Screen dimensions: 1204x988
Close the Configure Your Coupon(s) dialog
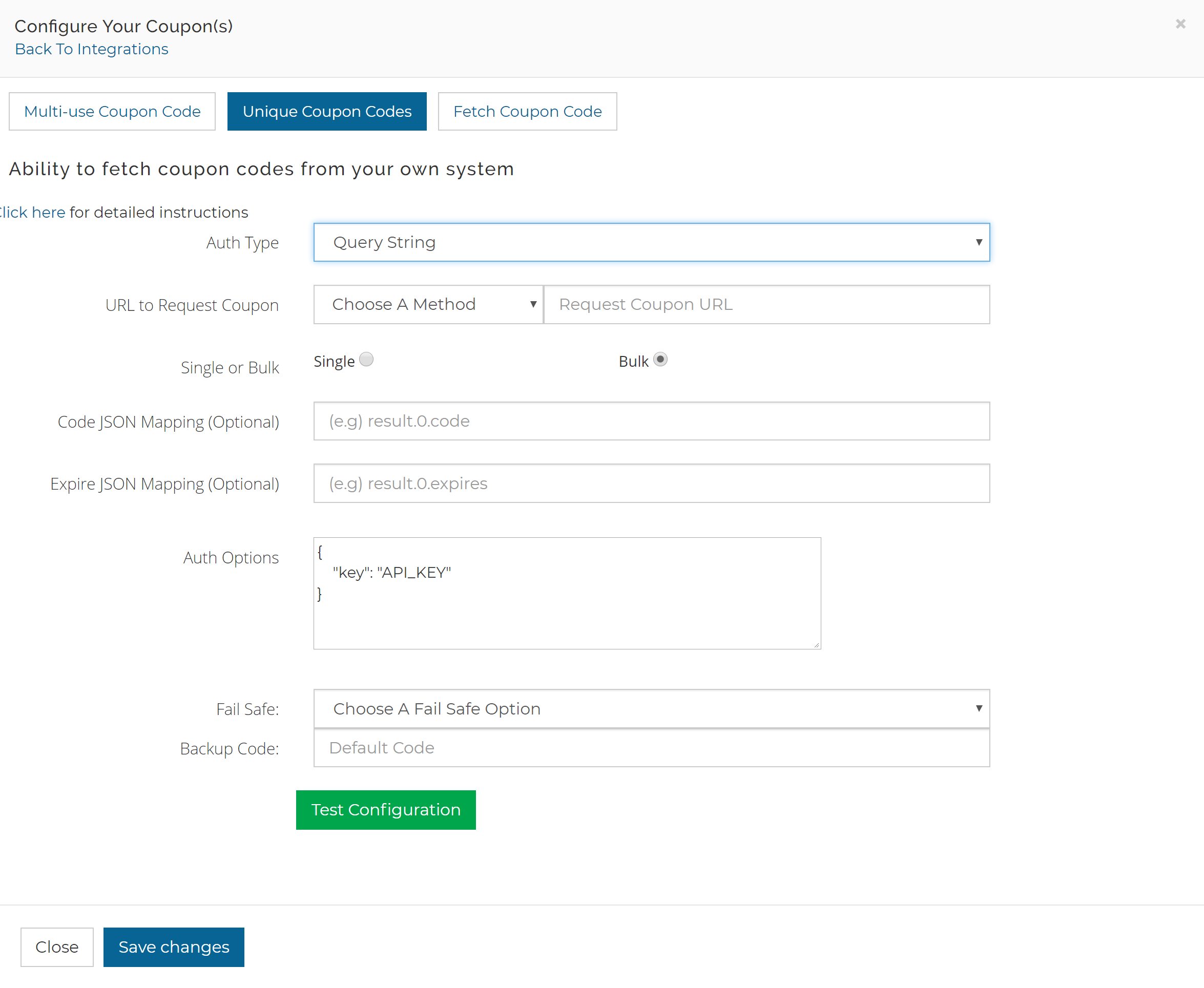click(x=1180, y=24)
